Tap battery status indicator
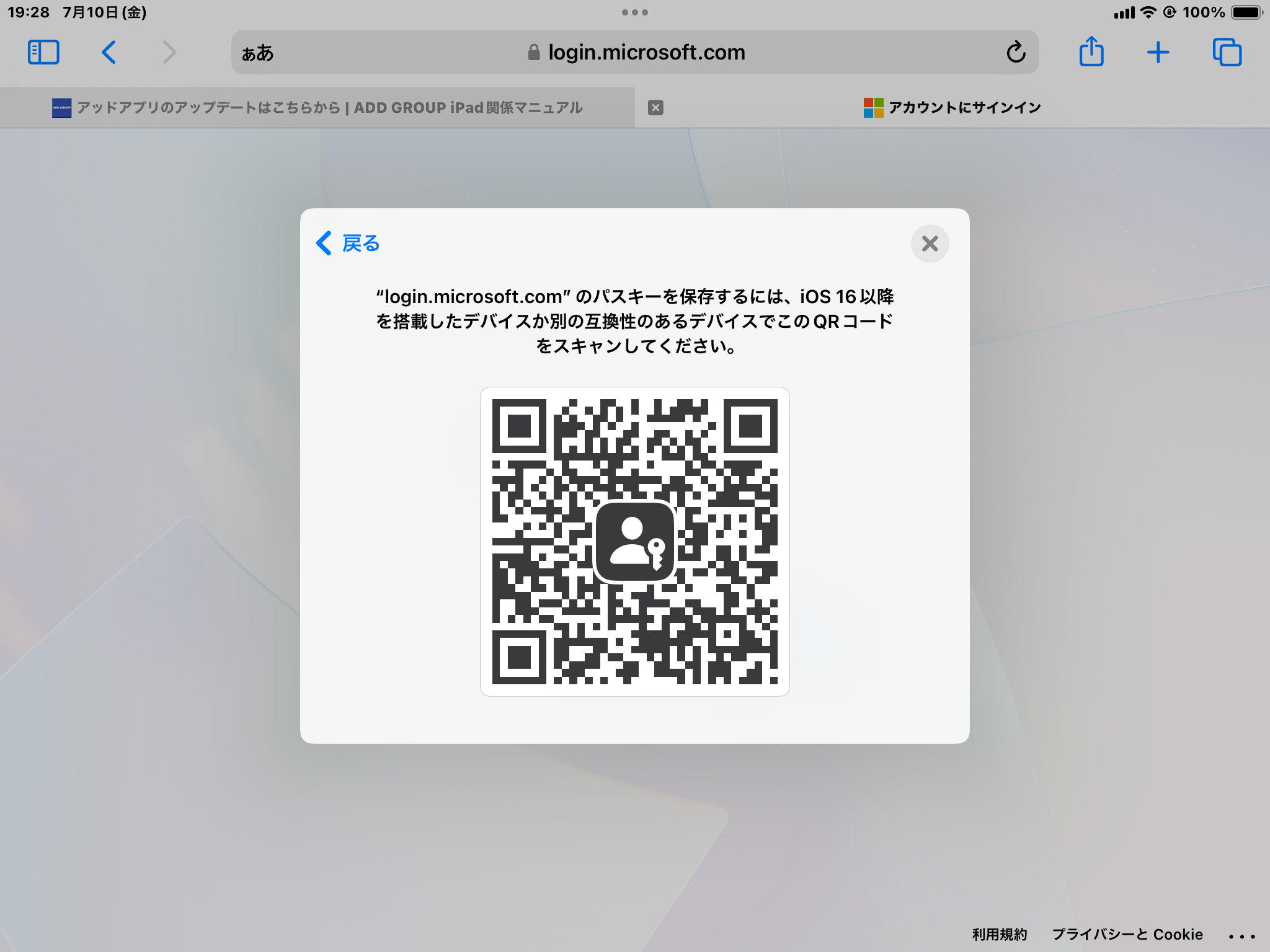The image size is (1270, 952). coord(1247,12)
